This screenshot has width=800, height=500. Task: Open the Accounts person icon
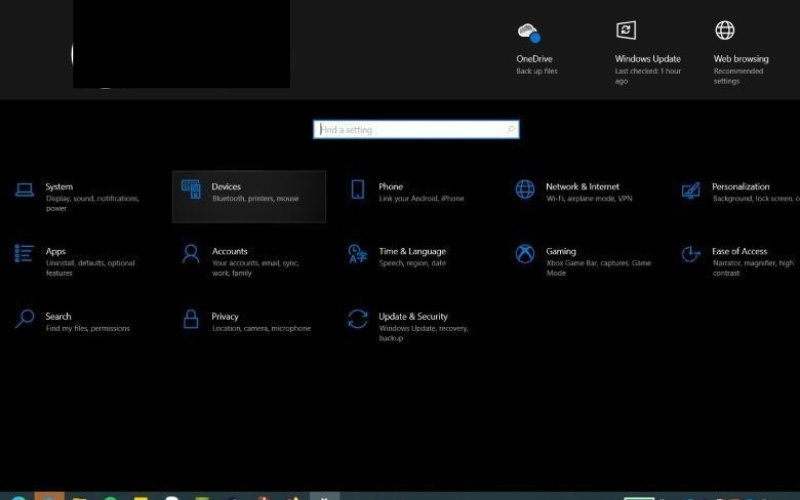click(190, 254)
